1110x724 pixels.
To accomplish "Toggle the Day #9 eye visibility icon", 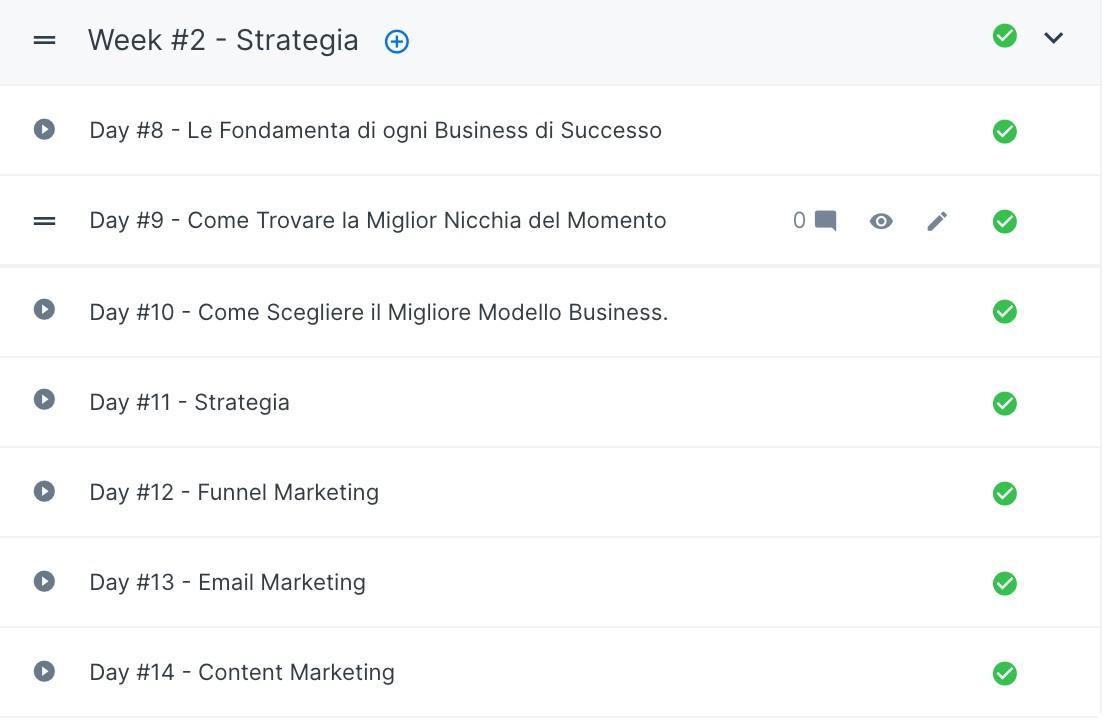I will [881, 222].
